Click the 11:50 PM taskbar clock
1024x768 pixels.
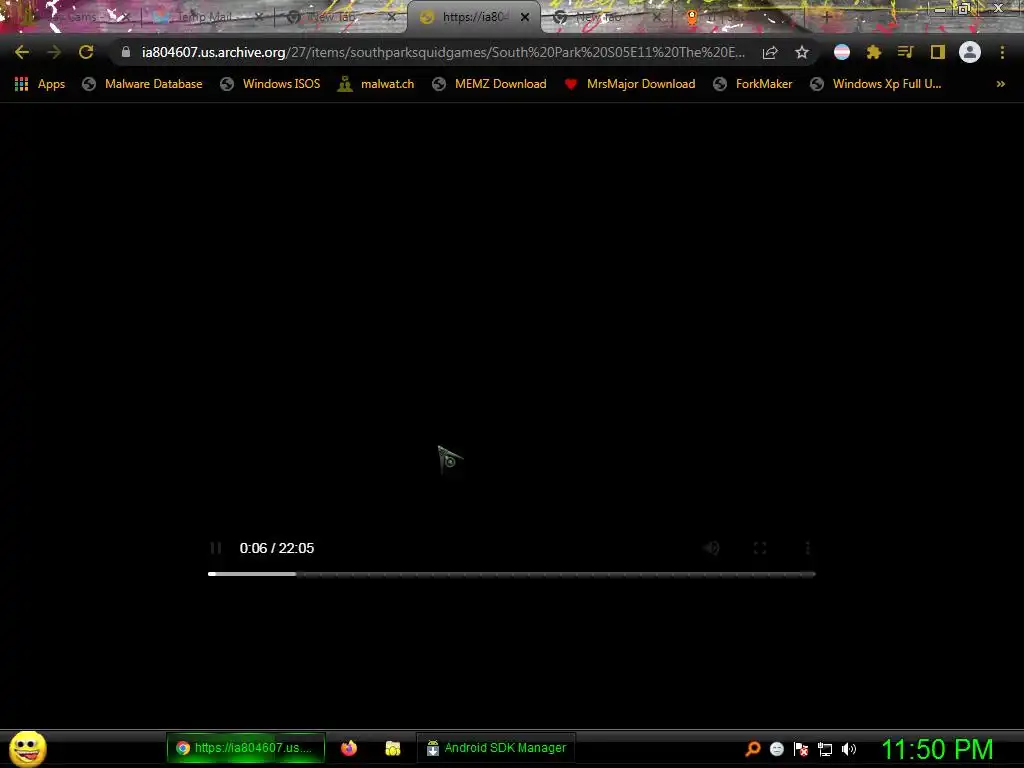[937, 749]
